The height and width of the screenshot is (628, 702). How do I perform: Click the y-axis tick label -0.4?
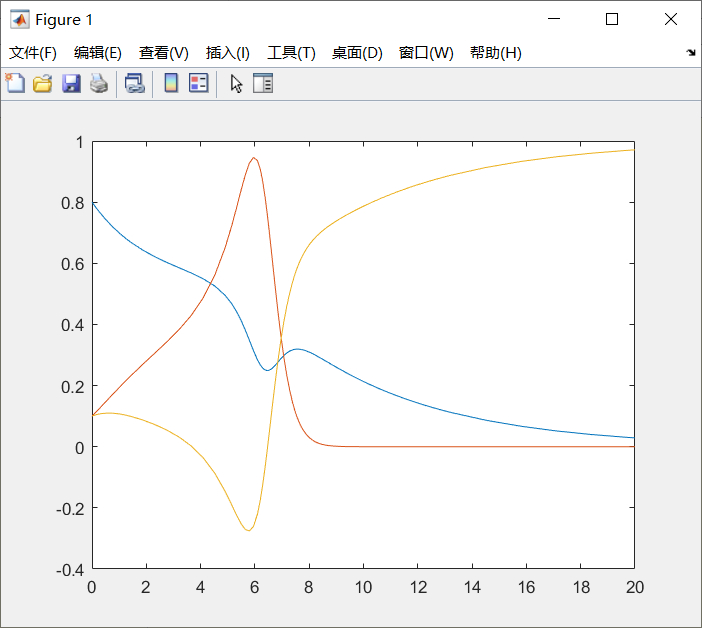click(70, 570)
